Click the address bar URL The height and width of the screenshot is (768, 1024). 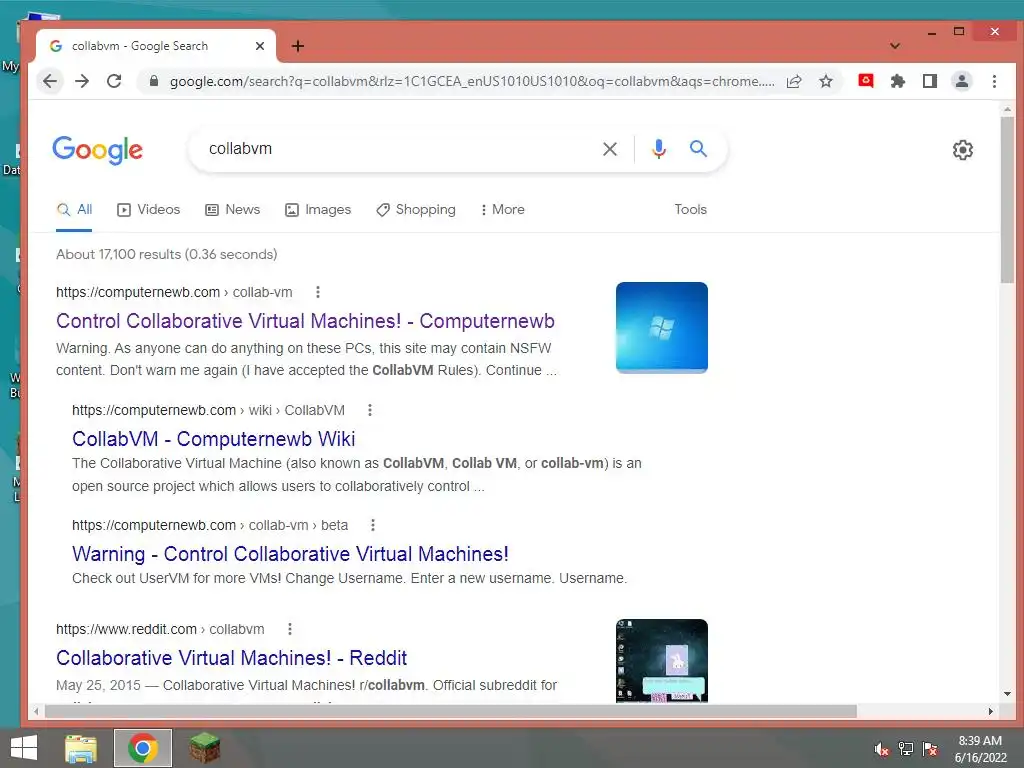click(472, 81)
